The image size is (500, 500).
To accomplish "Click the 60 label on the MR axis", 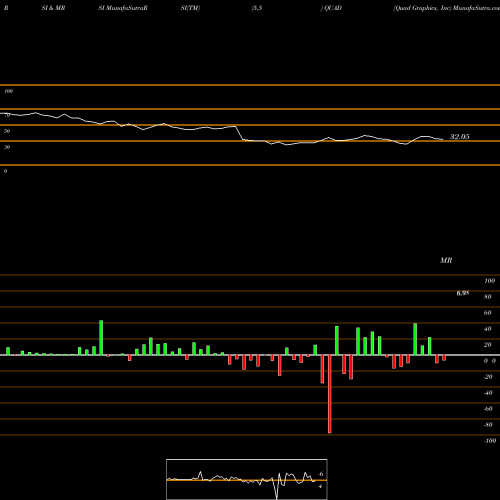I will click(x=488, y=313).
